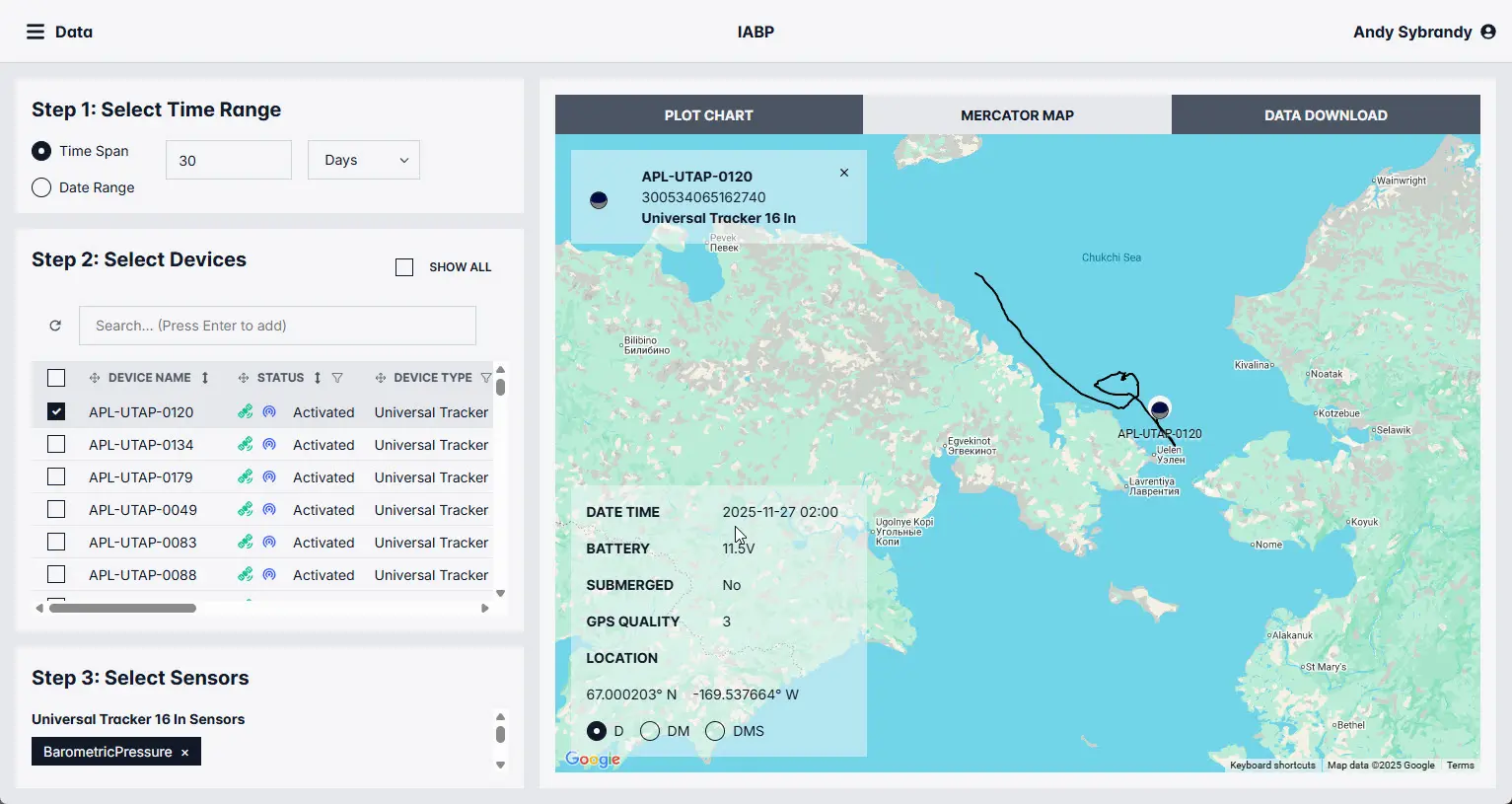Open the Device Type column filter
The height and width of the screenshot is (804, 1512).
(x=485, y=378)
